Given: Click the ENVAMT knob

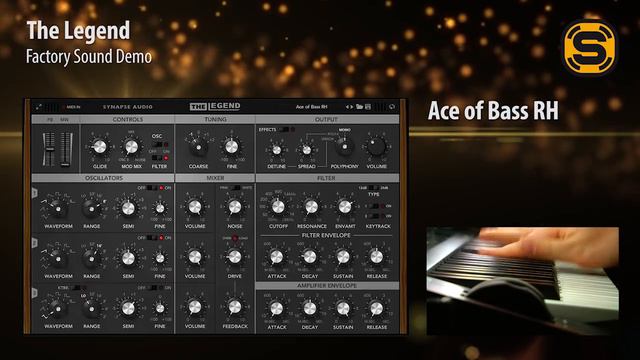Looking at the screenshot, I should (x=344, y=207).
